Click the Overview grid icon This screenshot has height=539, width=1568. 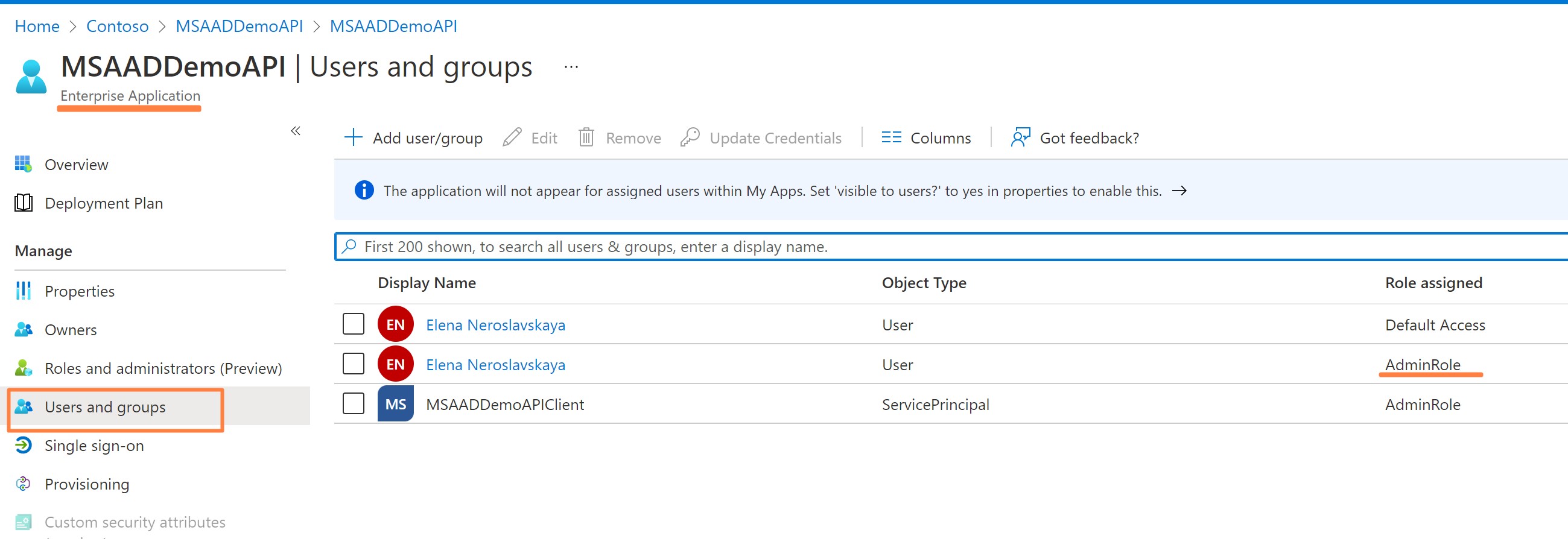[x=23, y=164]
